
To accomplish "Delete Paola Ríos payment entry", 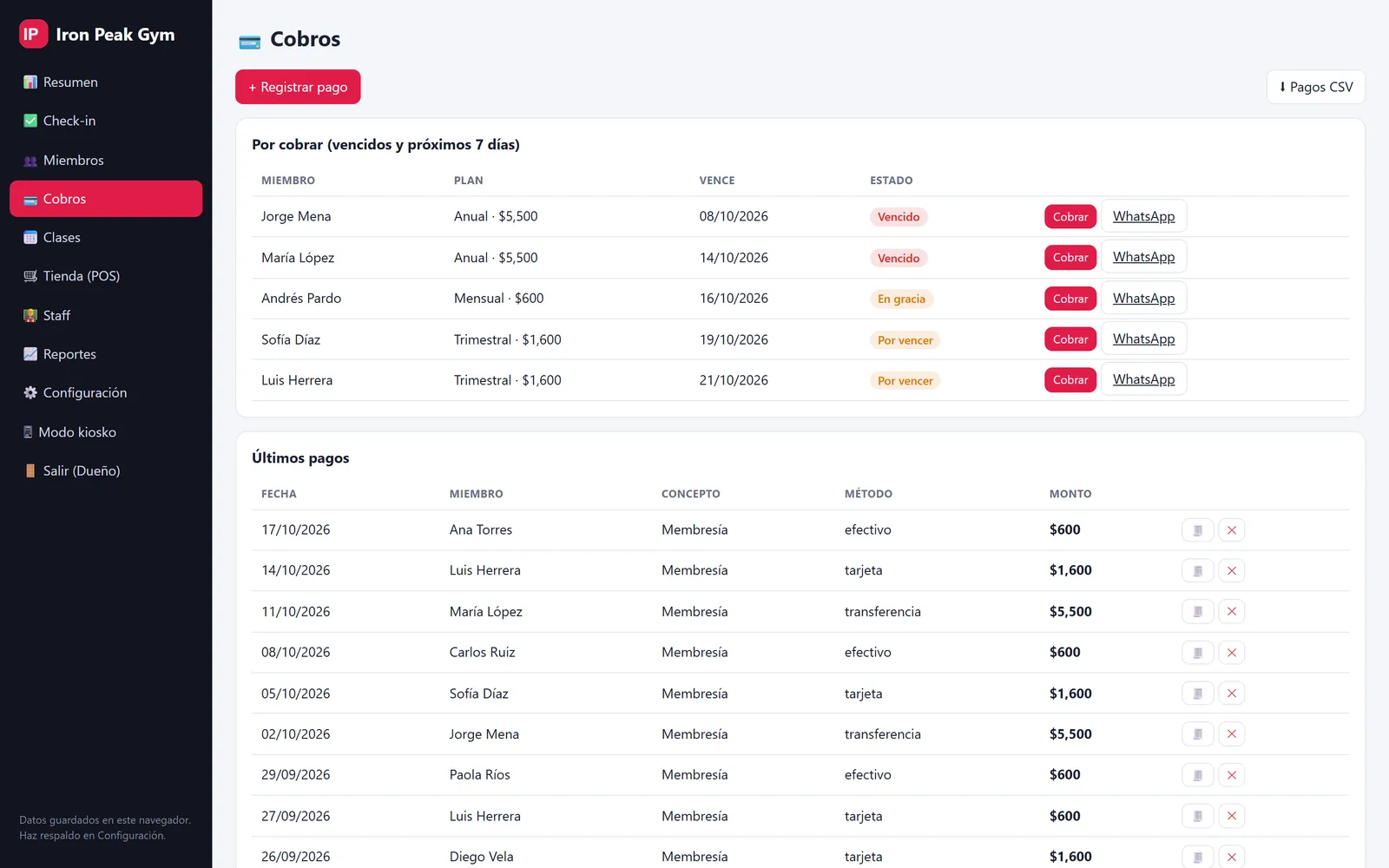I will [1231, 775].
